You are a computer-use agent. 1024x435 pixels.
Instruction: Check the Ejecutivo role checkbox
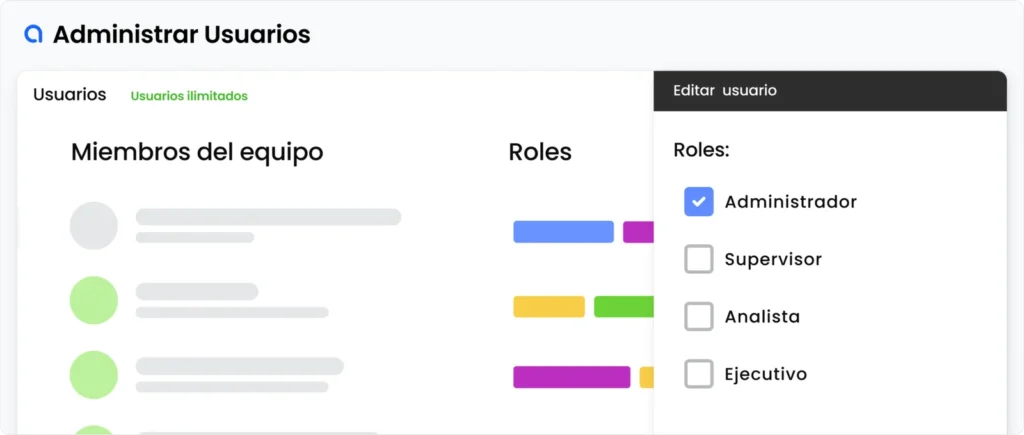698,374
